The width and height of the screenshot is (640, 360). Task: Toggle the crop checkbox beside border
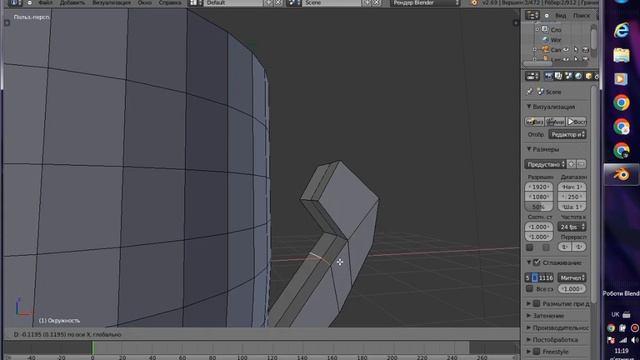[546, 247]
